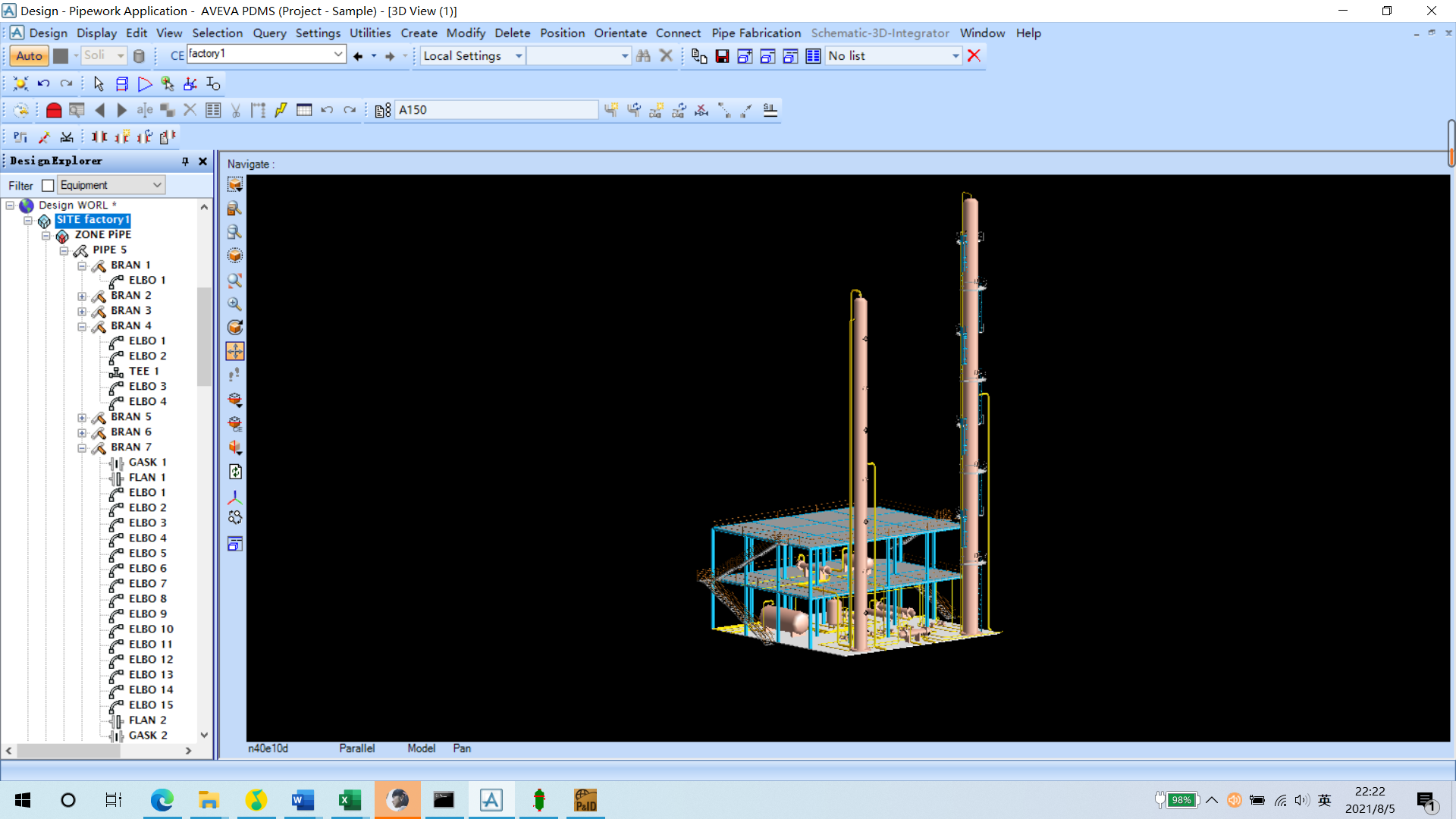Collapse the PIPE 5 tree node
Image resolution: width=1456 pixels, height=819 pixels.
click(x=64, y=251)
